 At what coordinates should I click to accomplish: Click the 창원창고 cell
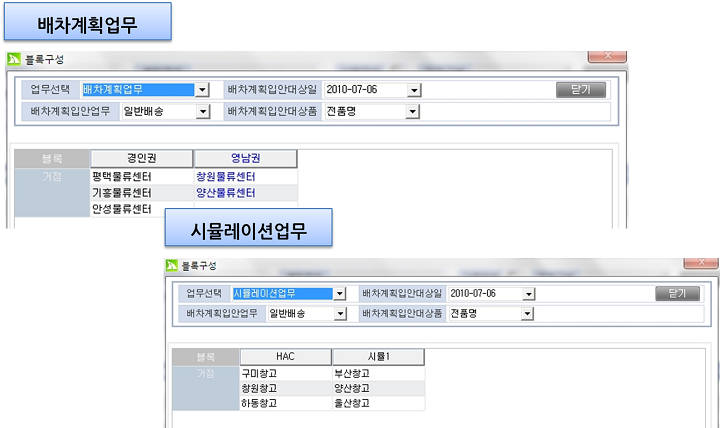[286, 389]
